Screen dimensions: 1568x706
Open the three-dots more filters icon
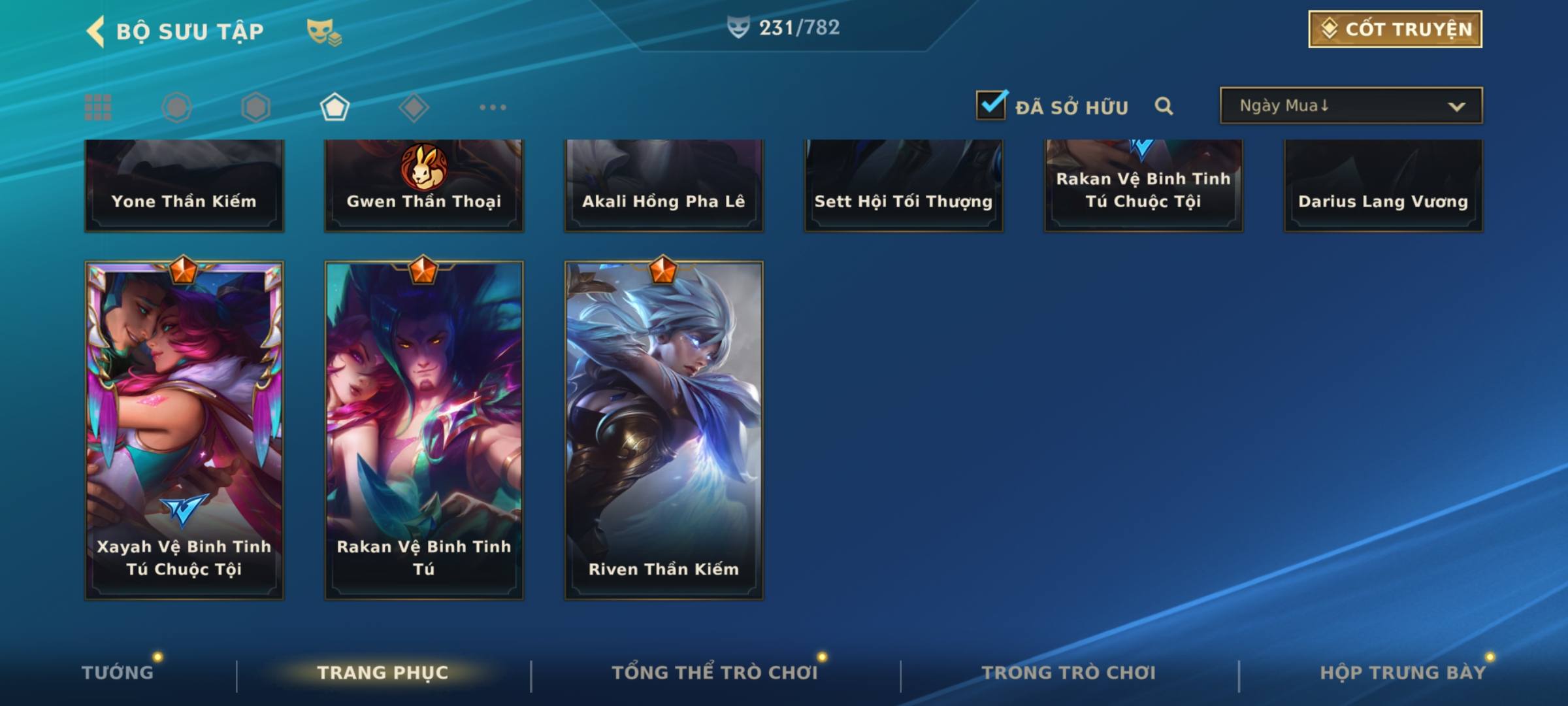click(x=493, y=107)
